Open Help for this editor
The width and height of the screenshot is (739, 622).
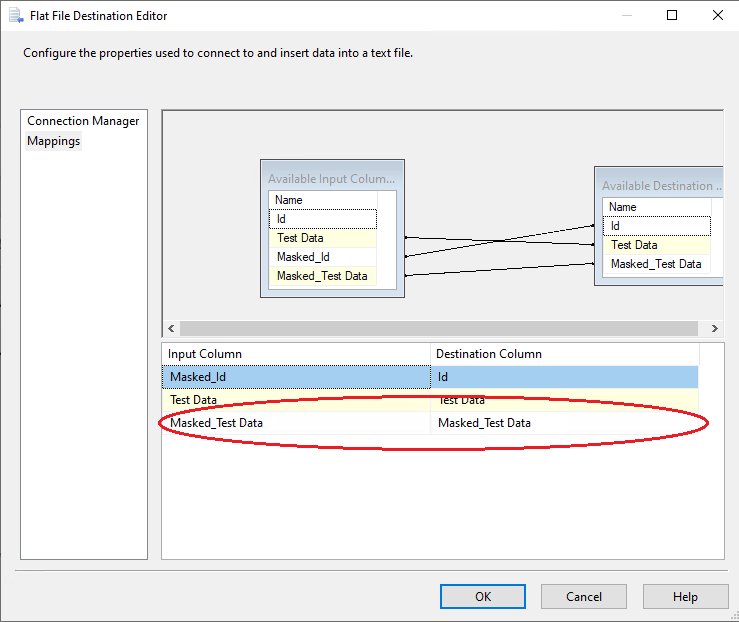tap(685, 597)
